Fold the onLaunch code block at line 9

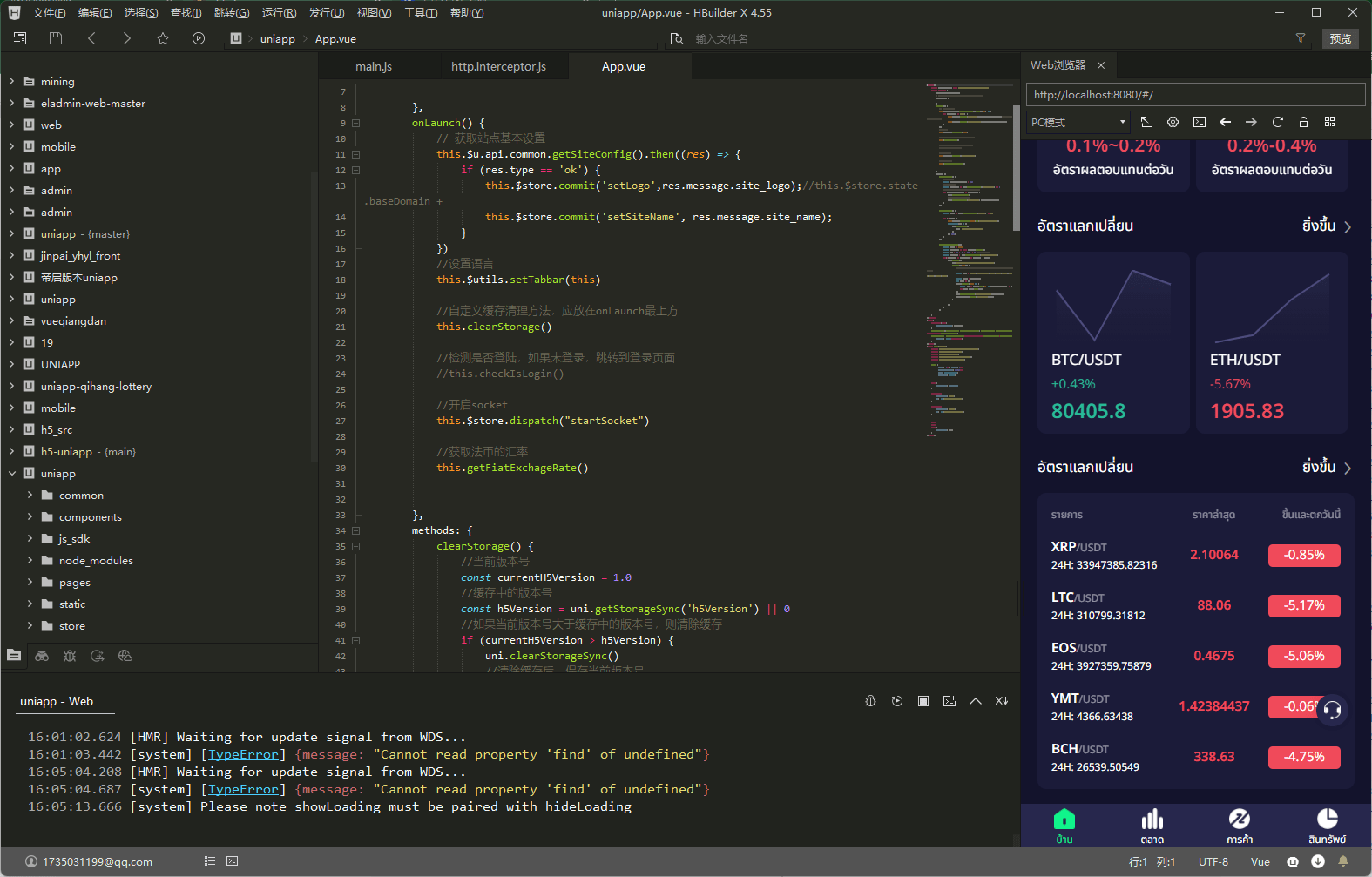point(355,123)
